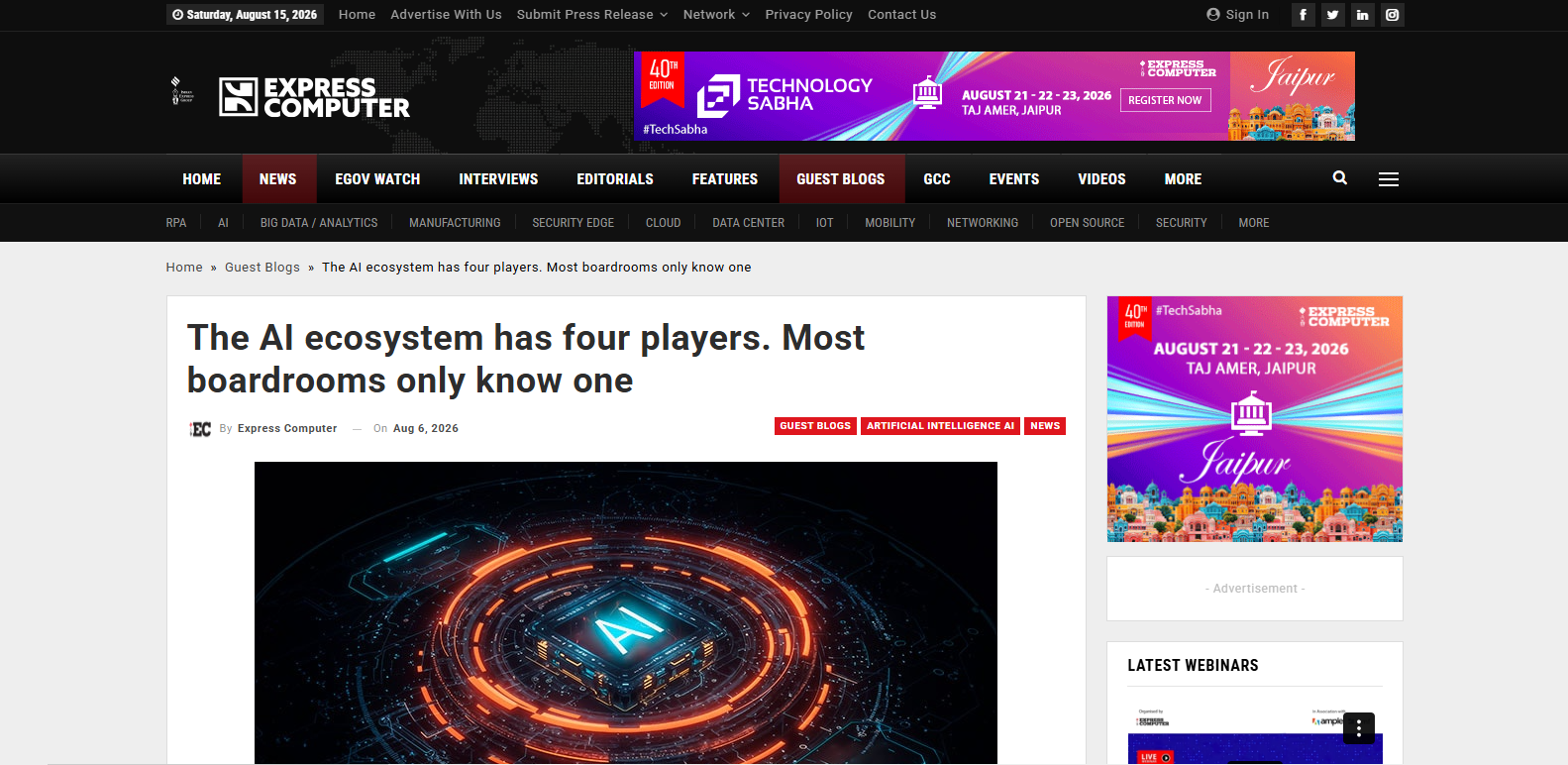This screenshot has height=765, width=1568.
Task: Select the IOT topic
Action: coord(824,223)
